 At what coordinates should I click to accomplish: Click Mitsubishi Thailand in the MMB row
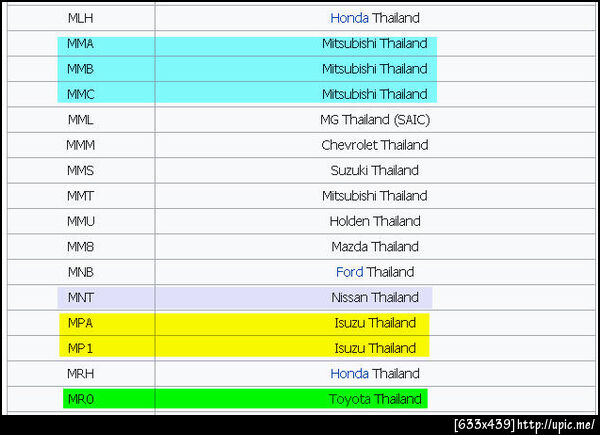tap(375, 69)
